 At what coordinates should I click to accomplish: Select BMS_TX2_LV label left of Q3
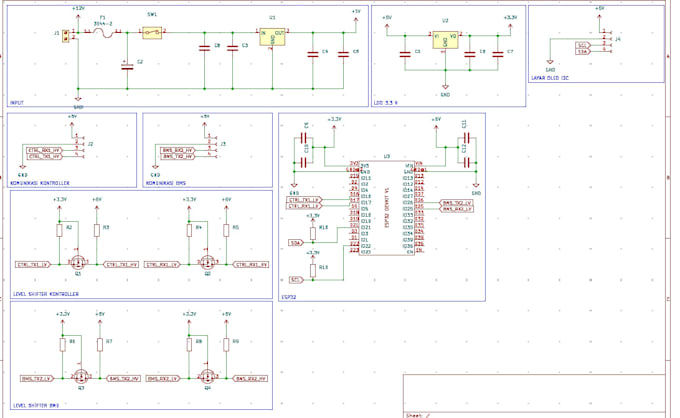point(38,379)
